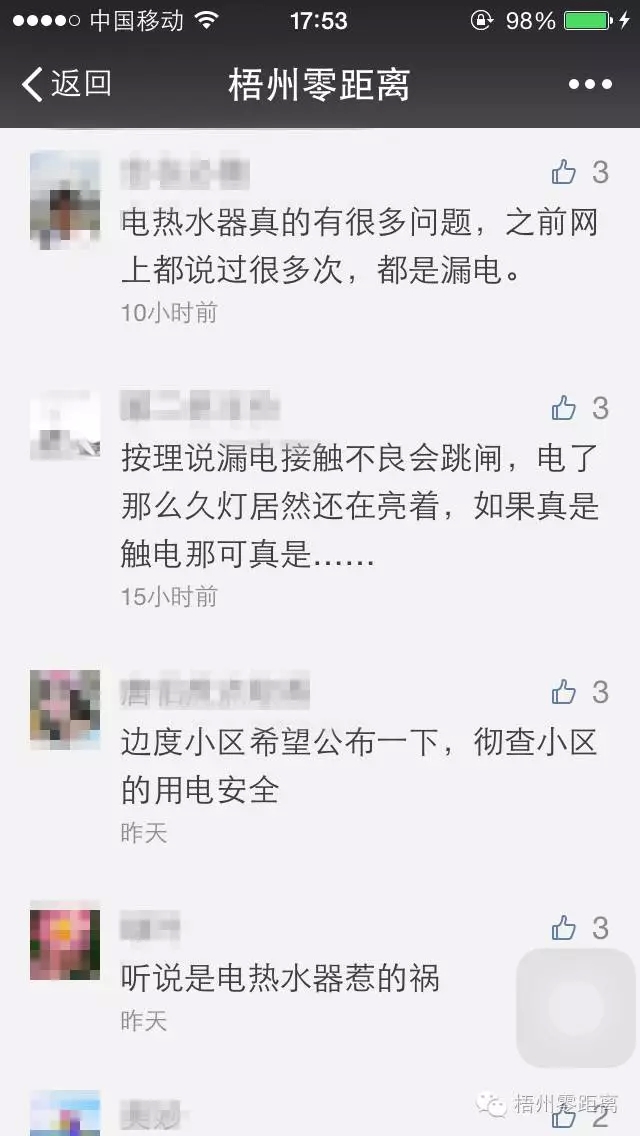Open the third commenter's avatar picture
This screenshot has width=640, height=1136.
[x=65, y=709]
